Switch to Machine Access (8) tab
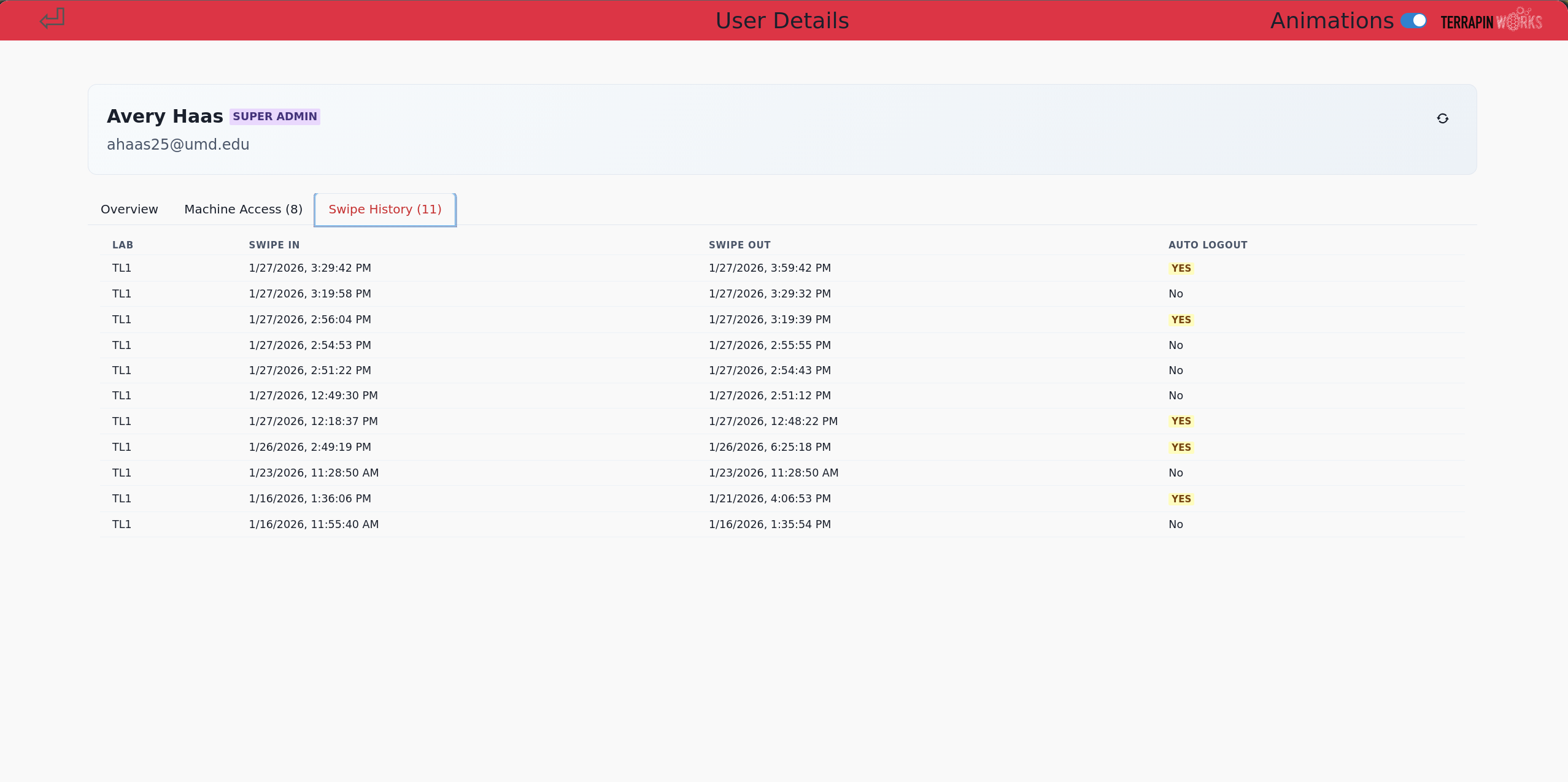The image size is (1568, 782). (x=243, y=209)
